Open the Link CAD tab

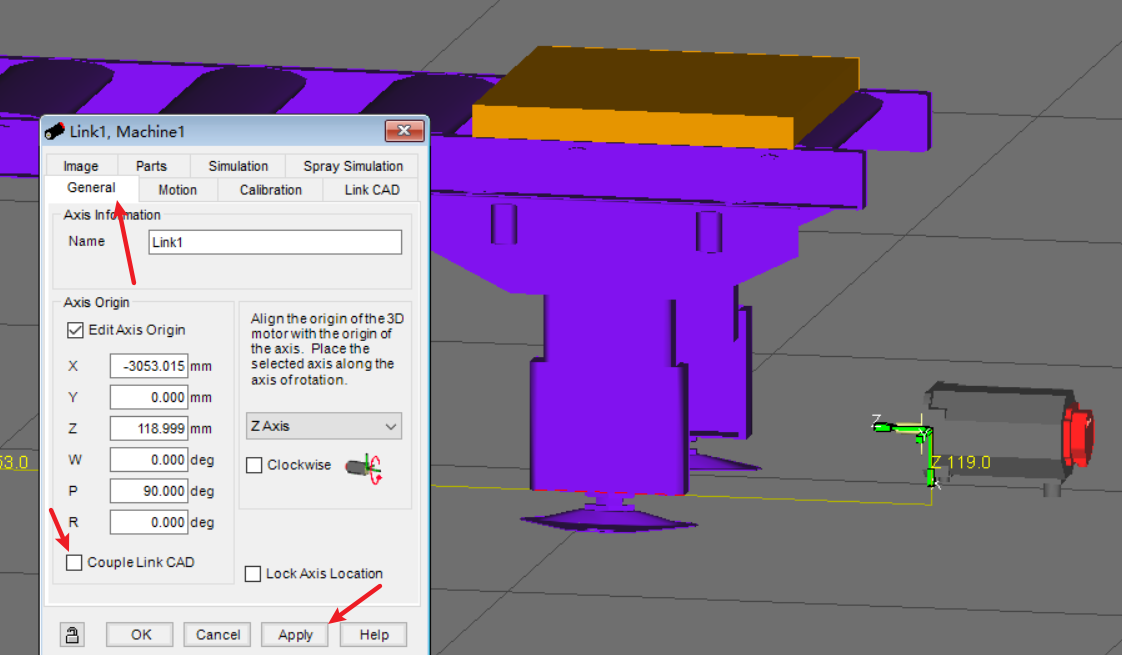pos(372,190)
